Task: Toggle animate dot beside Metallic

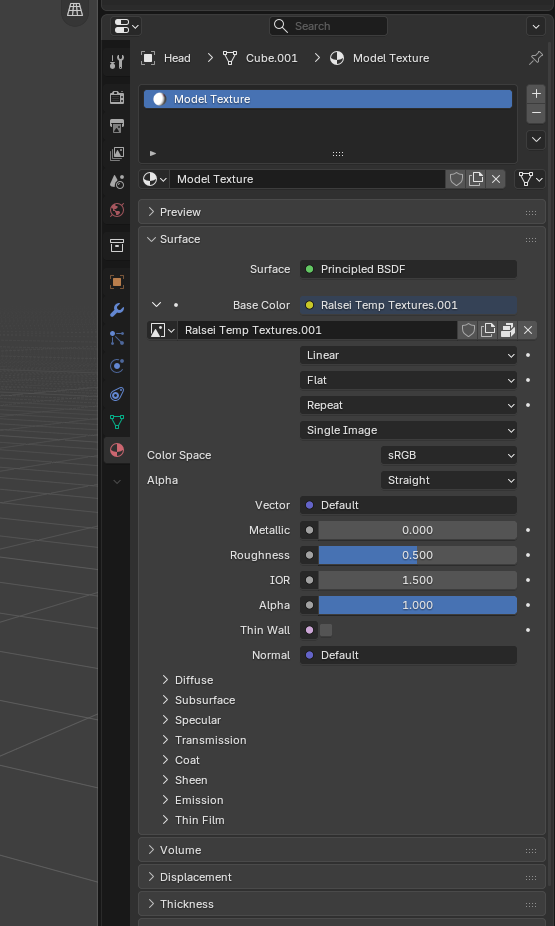Action: 528,530
